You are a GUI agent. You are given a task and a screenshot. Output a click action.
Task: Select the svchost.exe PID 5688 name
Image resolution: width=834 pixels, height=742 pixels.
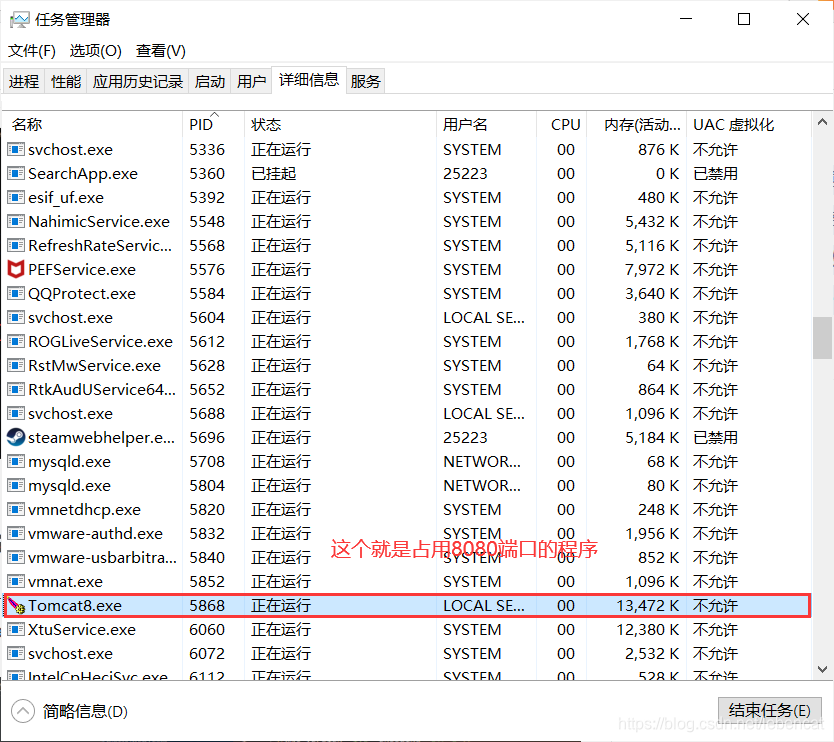pos(70,413)
